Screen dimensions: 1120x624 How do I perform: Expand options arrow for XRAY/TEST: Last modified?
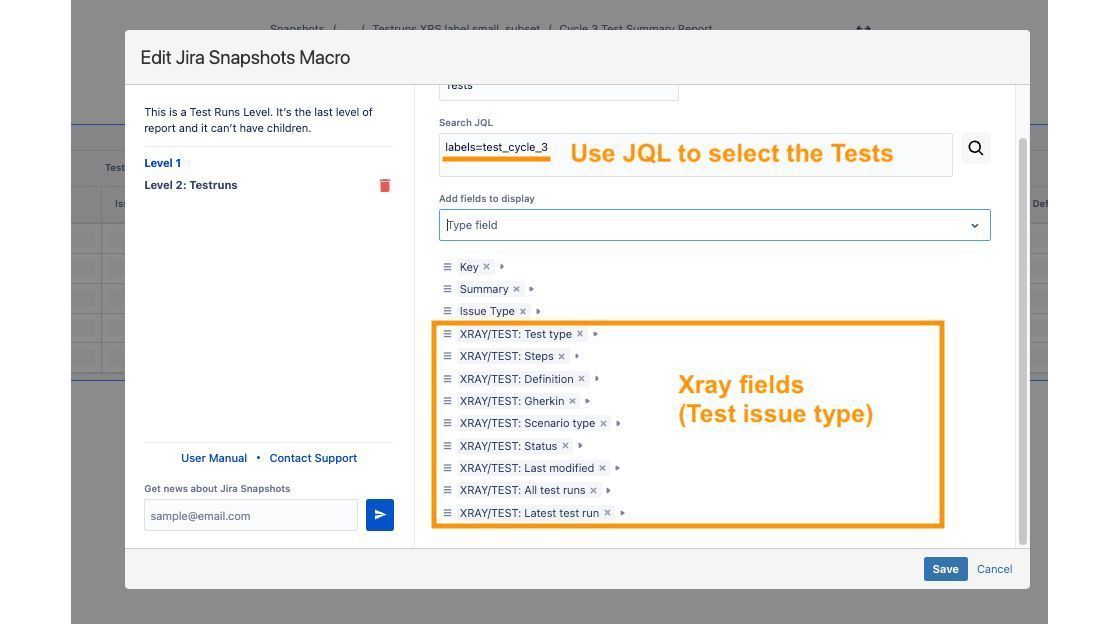click(617, 468)
